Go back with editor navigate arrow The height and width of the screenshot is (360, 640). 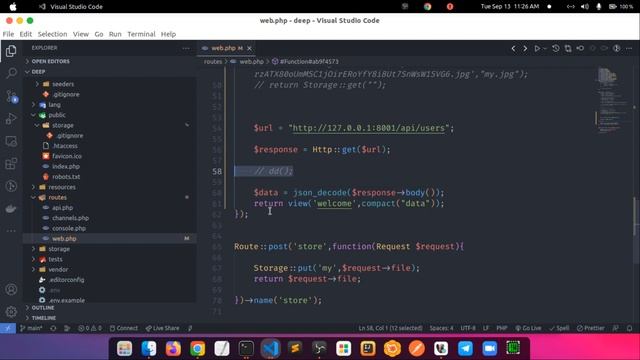(x=513, y=49)
